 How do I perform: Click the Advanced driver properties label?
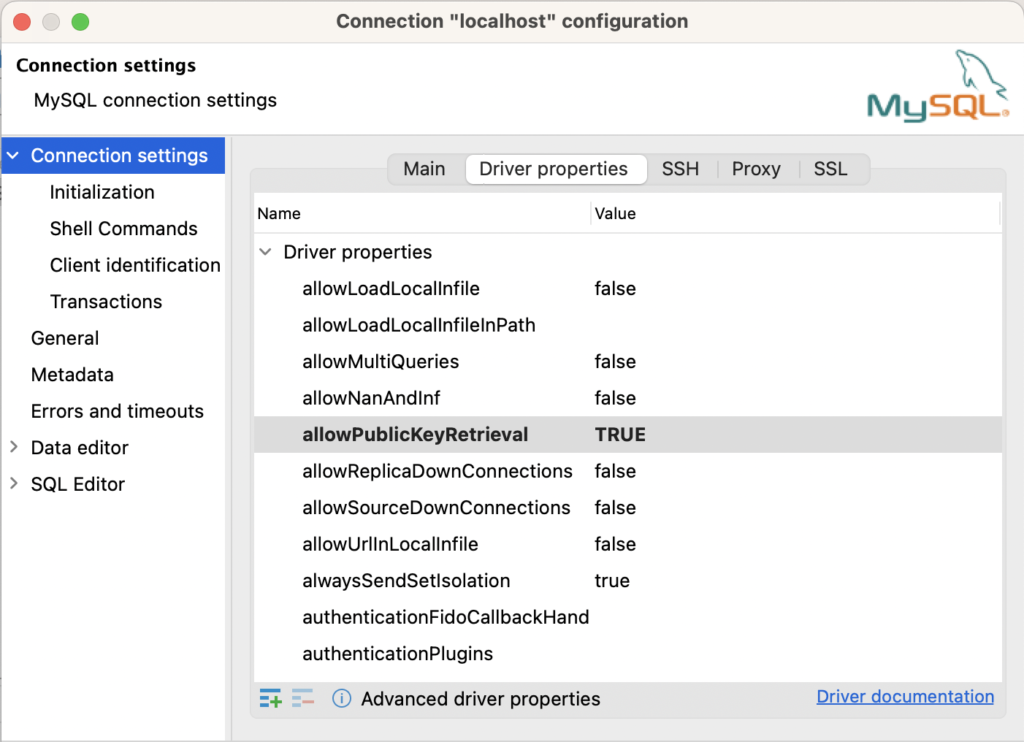(x=481, y=699)
